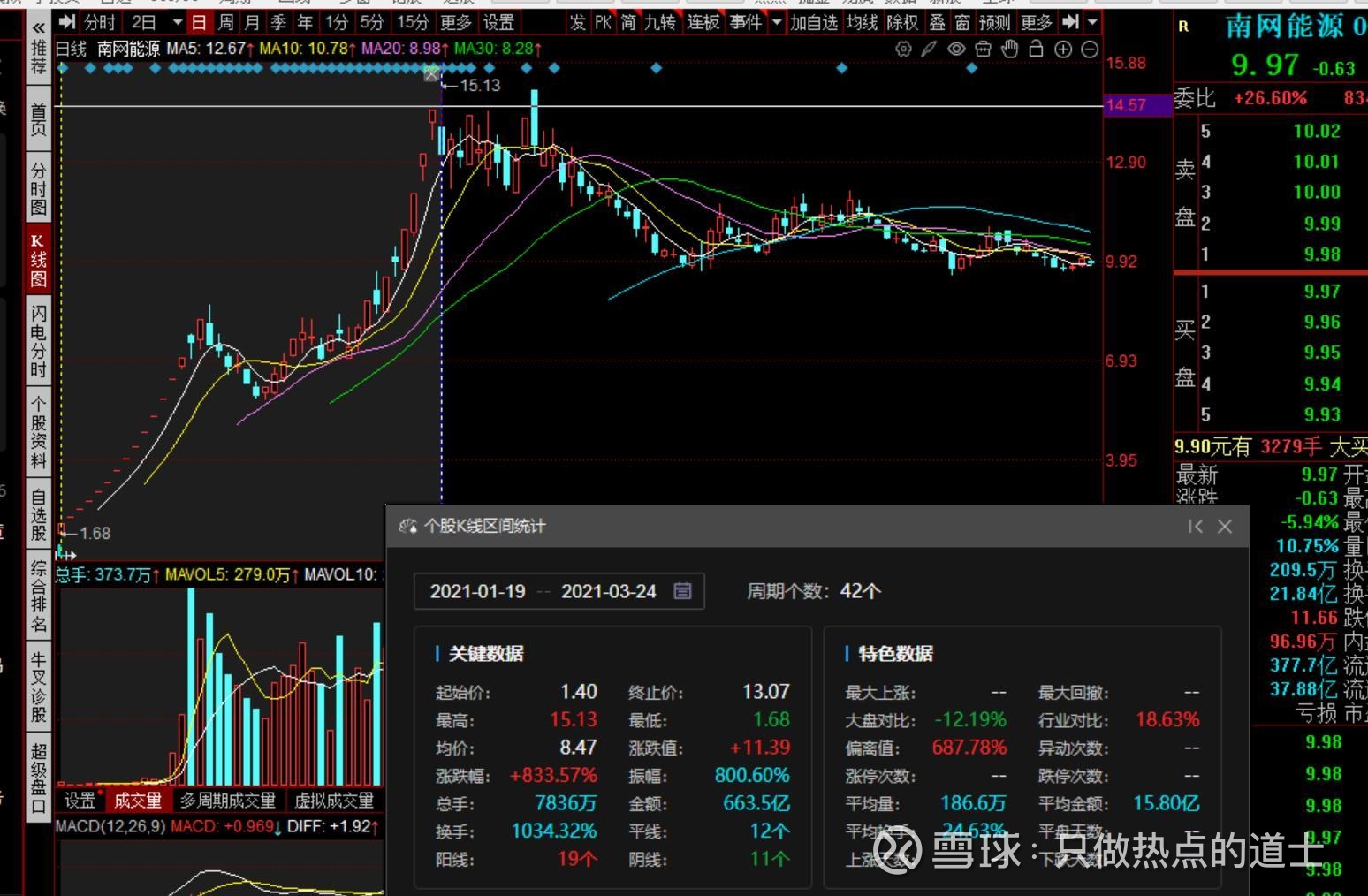1368x896 pixels.
Task: Toggle the chart lock icon
Action: (1036, 49)
